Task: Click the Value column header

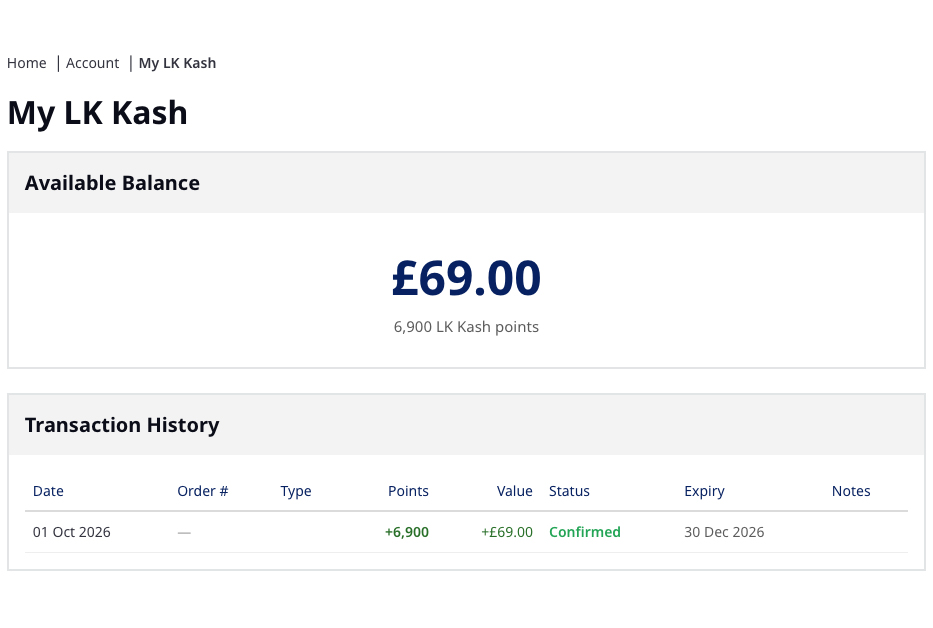Action: [x=515, y=491]
